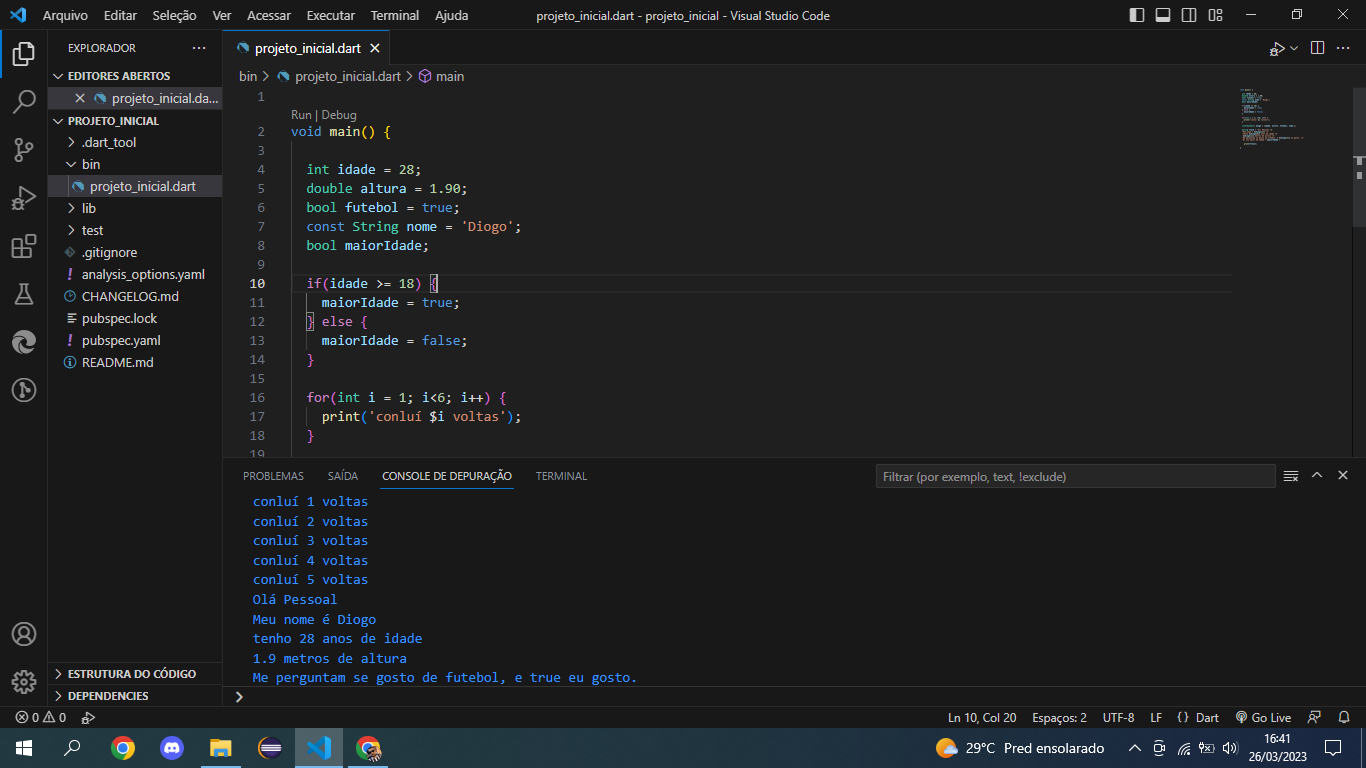This screenshot has height=768, width=1366.
Task: Clear the debug console output list icon
Action: (1291, 476)
